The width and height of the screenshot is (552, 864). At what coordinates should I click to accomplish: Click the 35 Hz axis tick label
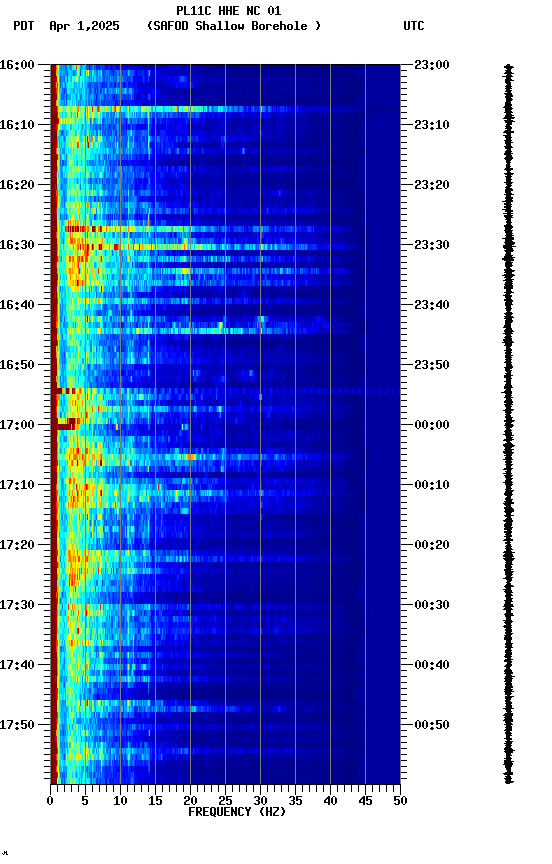pyautogui.click(x=295, y=801)
